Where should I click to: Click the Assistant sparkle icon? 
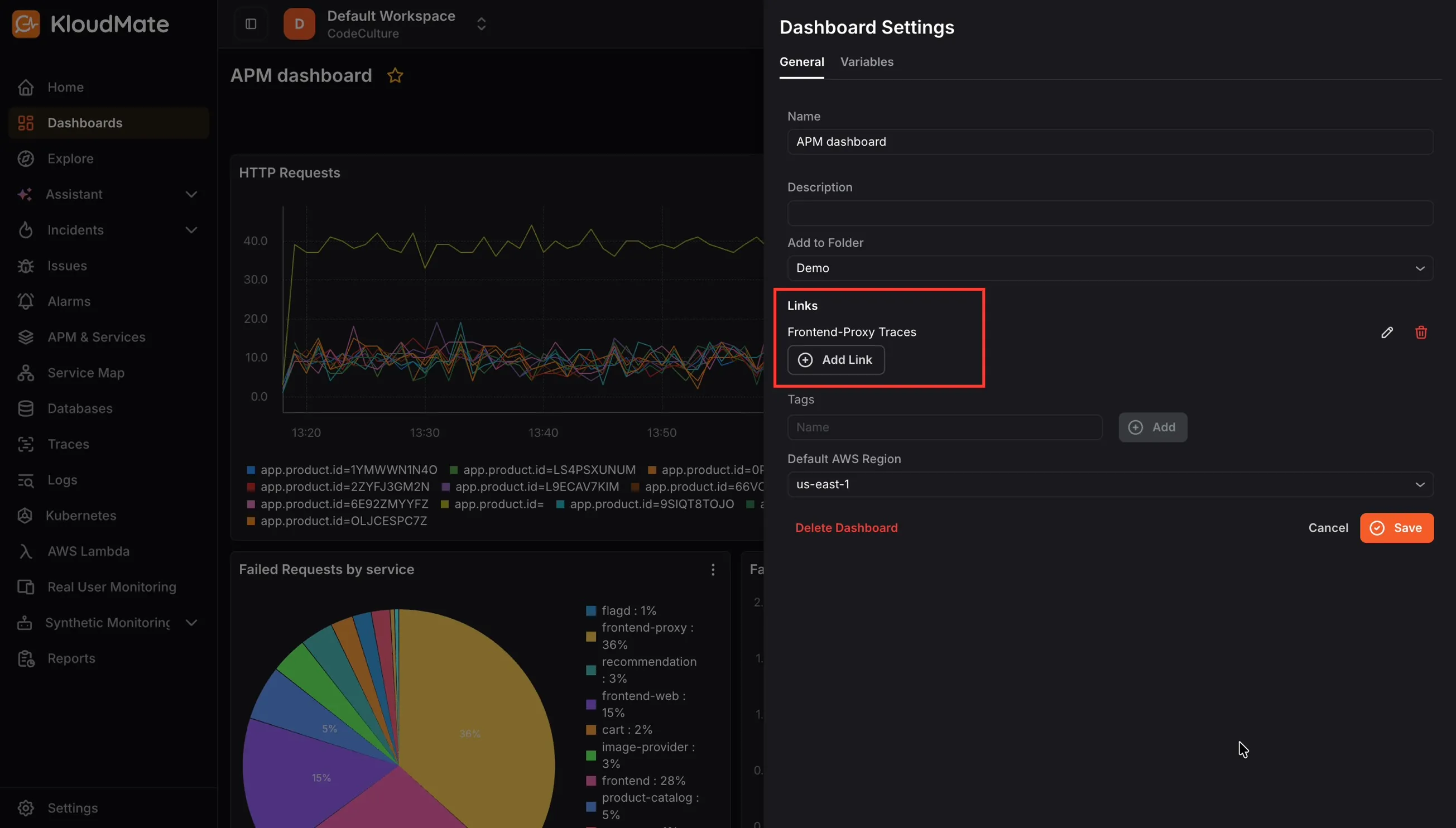(x=25, y=195)
